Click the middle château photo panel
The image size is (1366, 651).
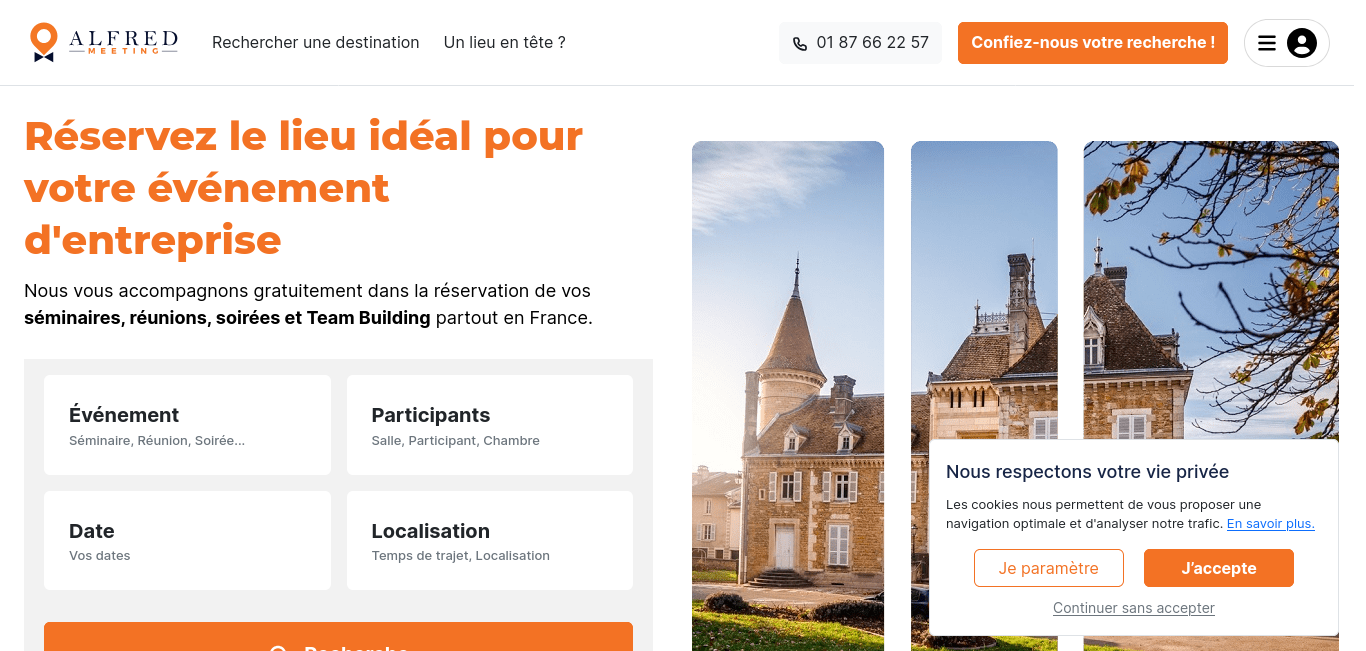tap(984, 290)
